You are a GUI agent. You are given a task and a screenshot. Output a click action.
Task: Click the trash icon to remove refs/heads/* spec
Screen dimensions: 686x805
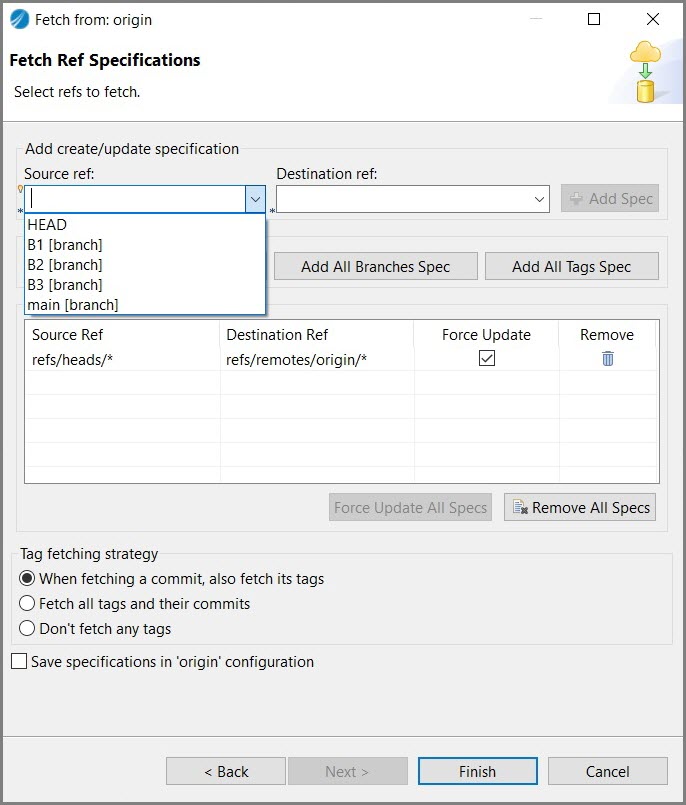[607, 359]
